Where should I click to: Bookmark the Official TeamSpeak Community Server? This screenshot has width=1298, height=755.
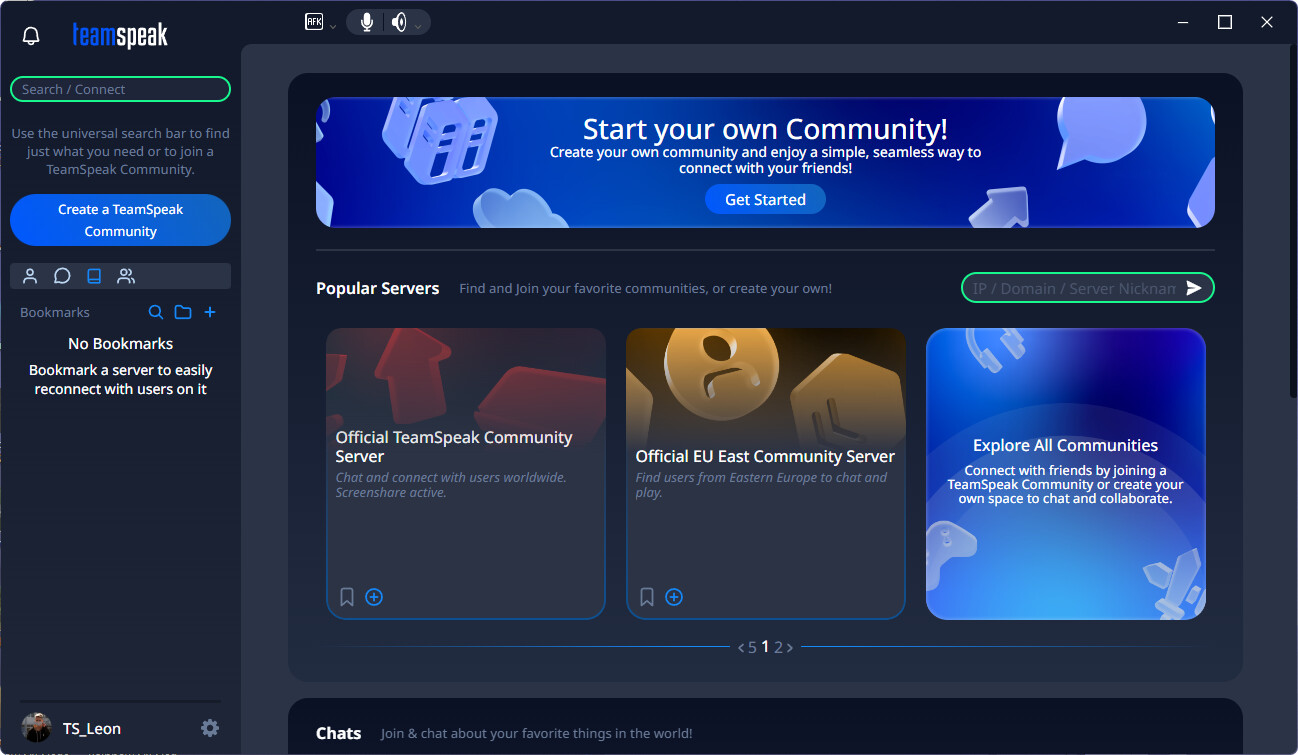coord(347,597)
